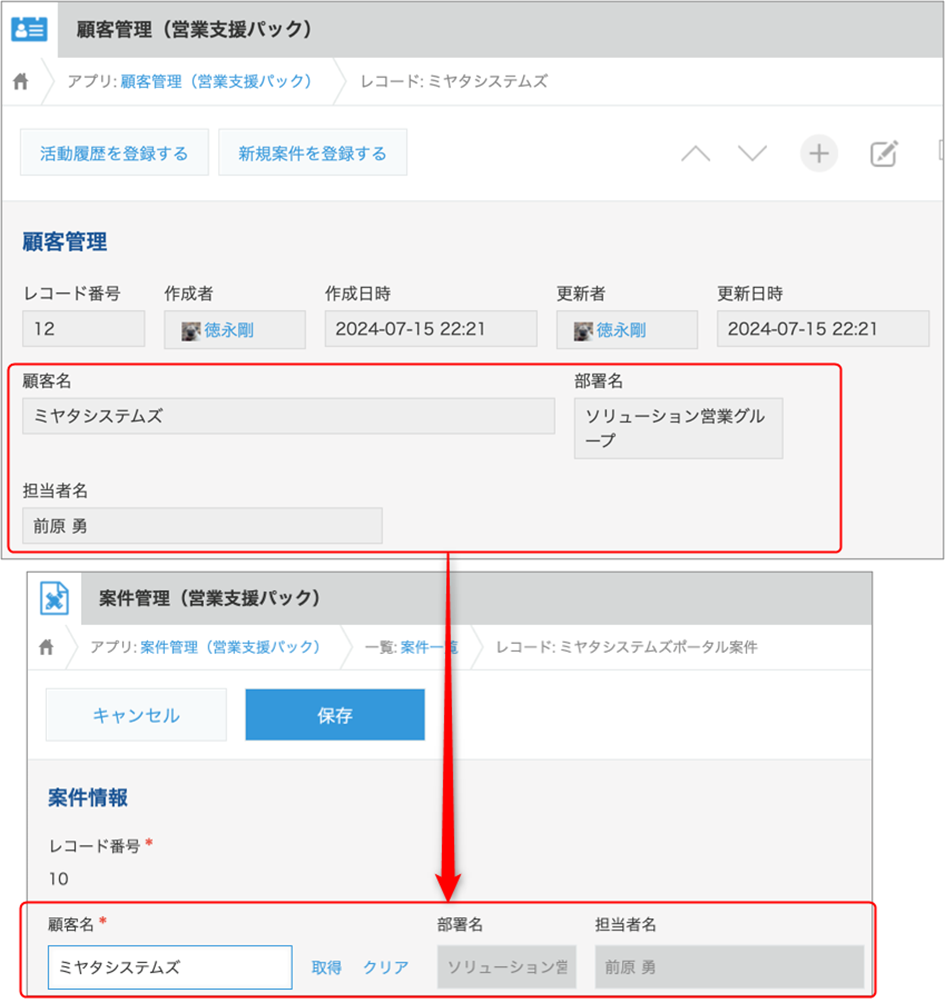Click the 取得 lookup link

[326, 967]
